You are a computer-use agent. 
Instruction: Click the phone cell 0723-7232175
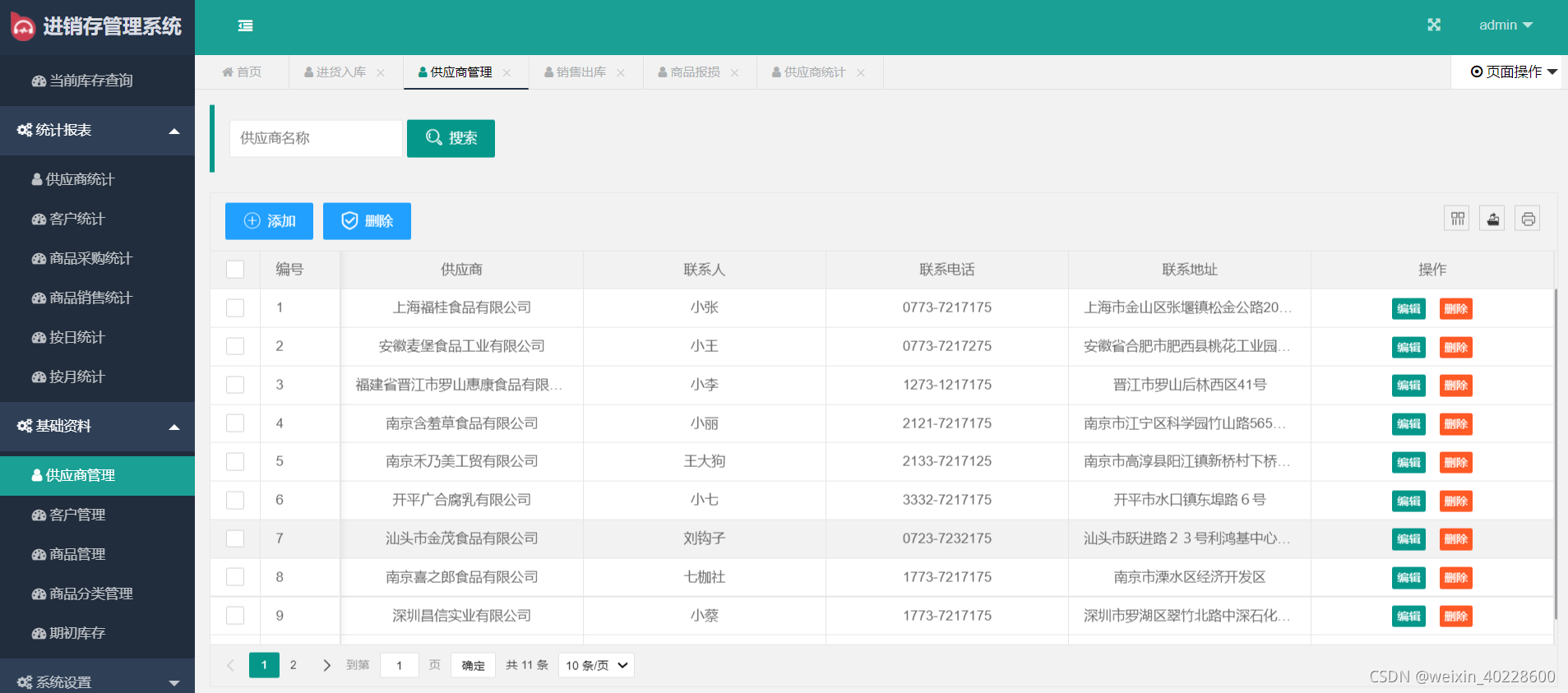(x=946, y=538)
